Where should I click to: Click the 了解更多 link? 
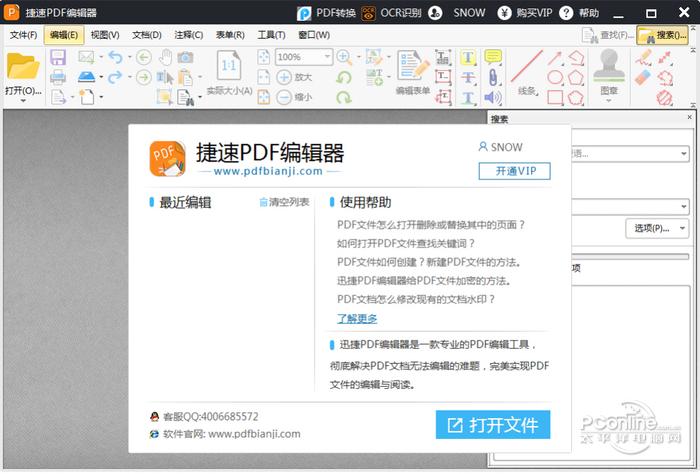tap(357, 319)
